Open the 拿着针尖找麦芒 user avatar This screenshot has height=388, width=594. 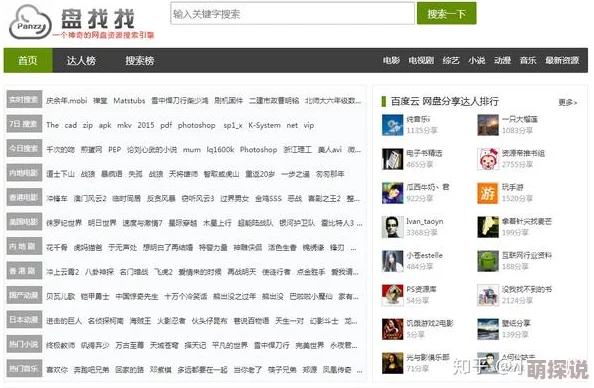point(488,227)
